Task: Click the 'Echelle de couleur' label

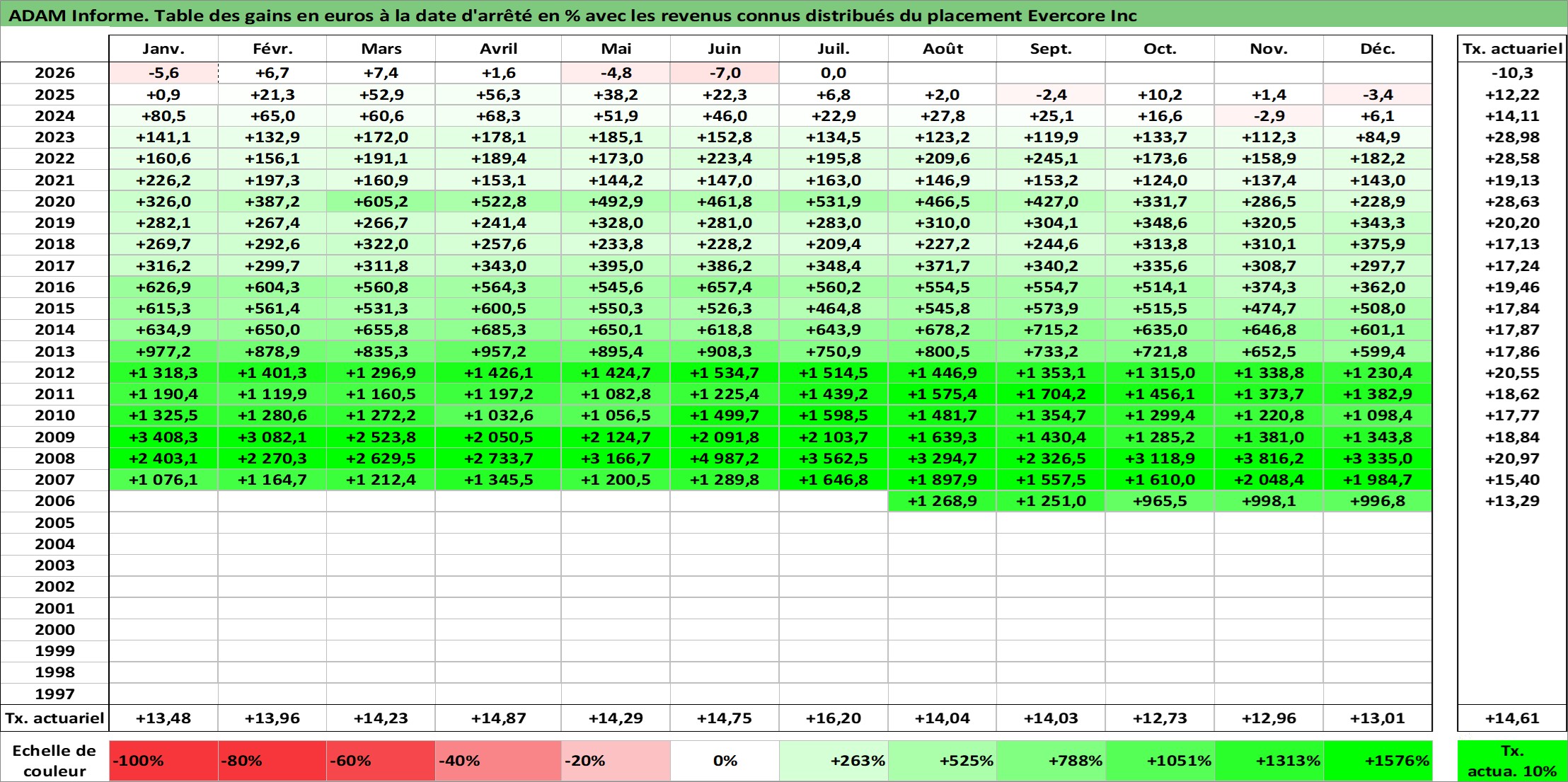Action: 54,761
